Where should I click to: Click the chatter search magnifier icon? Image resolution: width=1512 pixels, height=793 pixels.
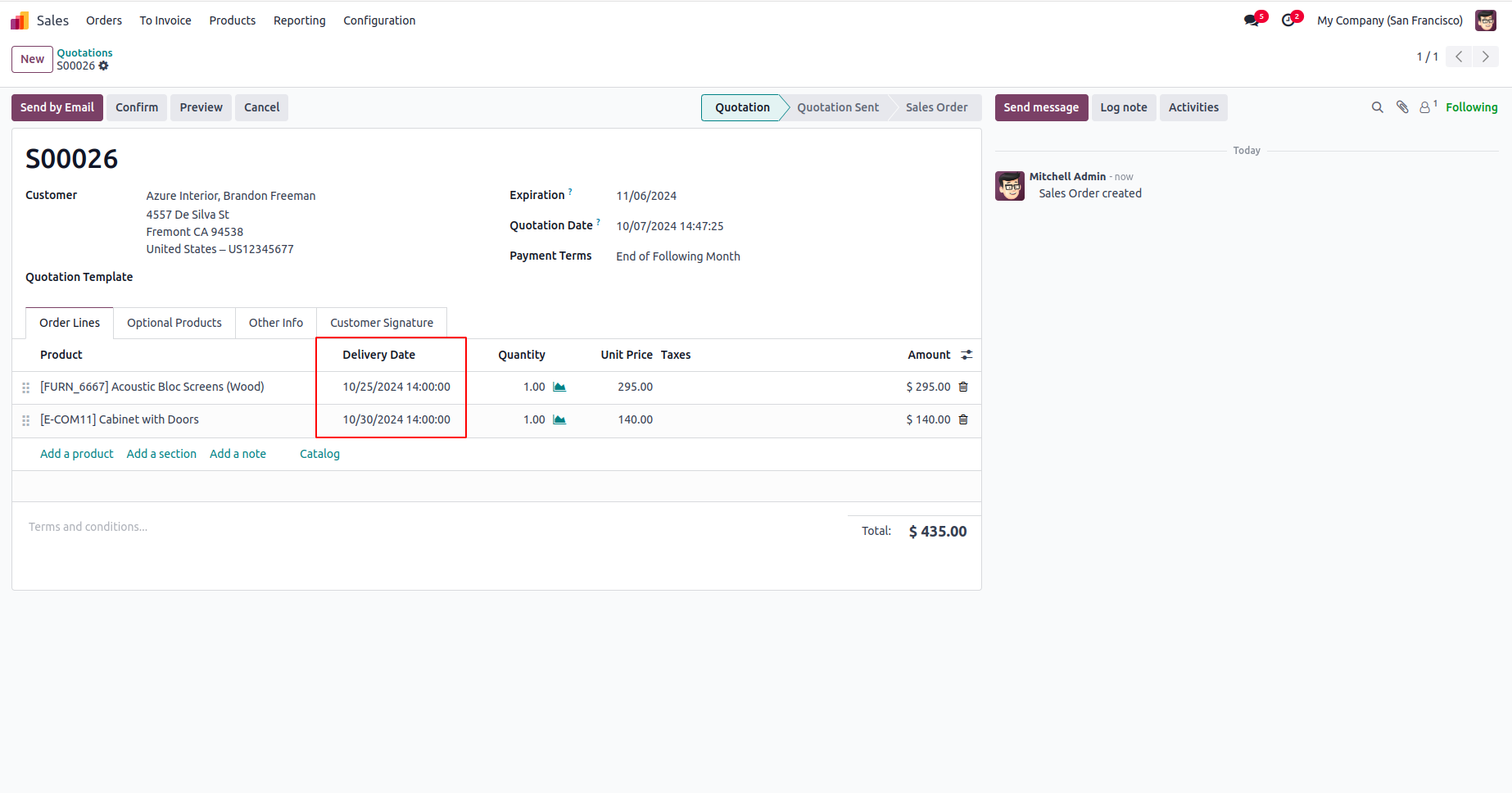point(1378,107)
